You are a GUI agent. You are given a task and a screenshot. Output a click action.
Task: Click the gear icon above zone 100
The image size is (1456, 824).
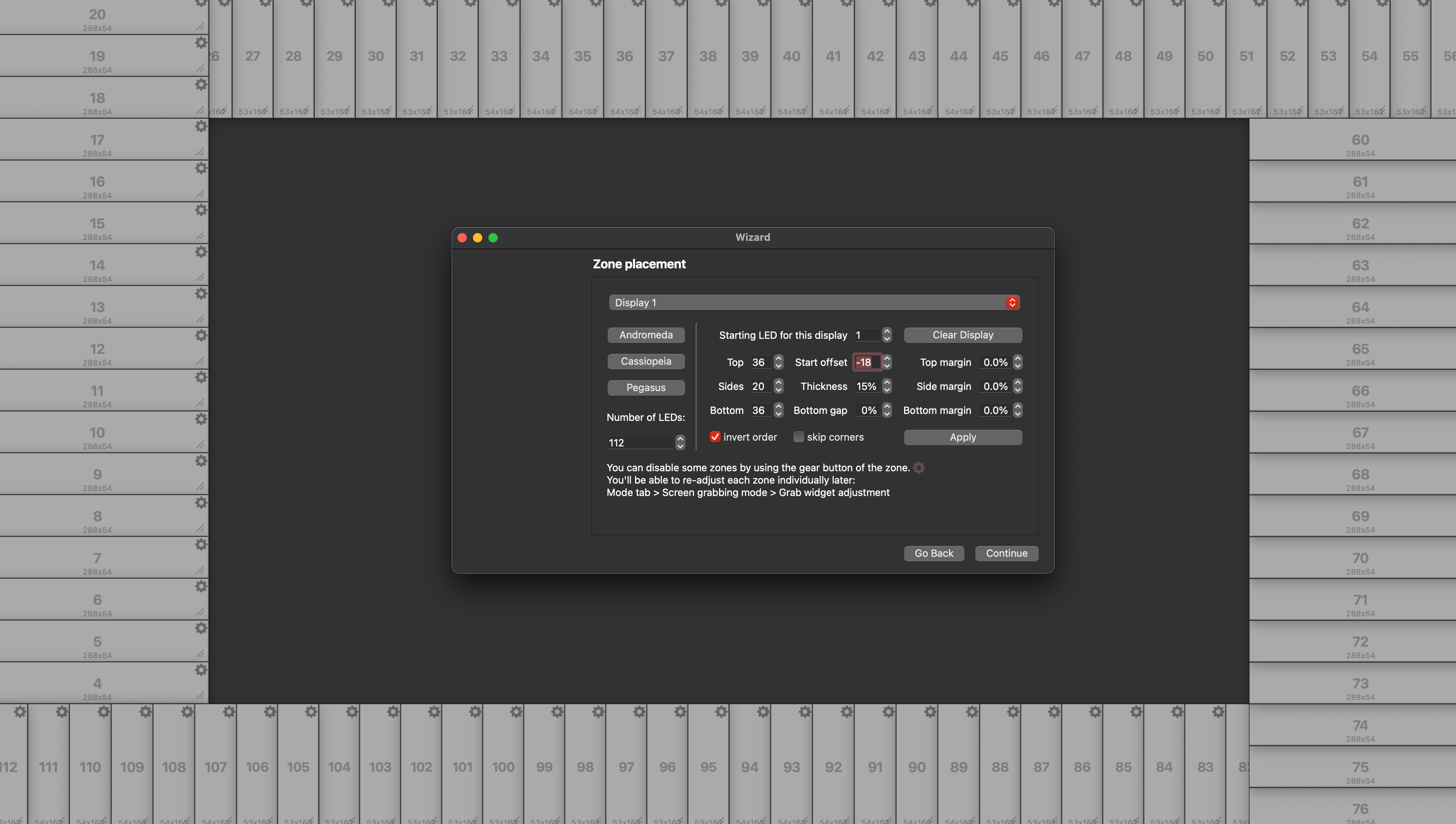point(516,712)
